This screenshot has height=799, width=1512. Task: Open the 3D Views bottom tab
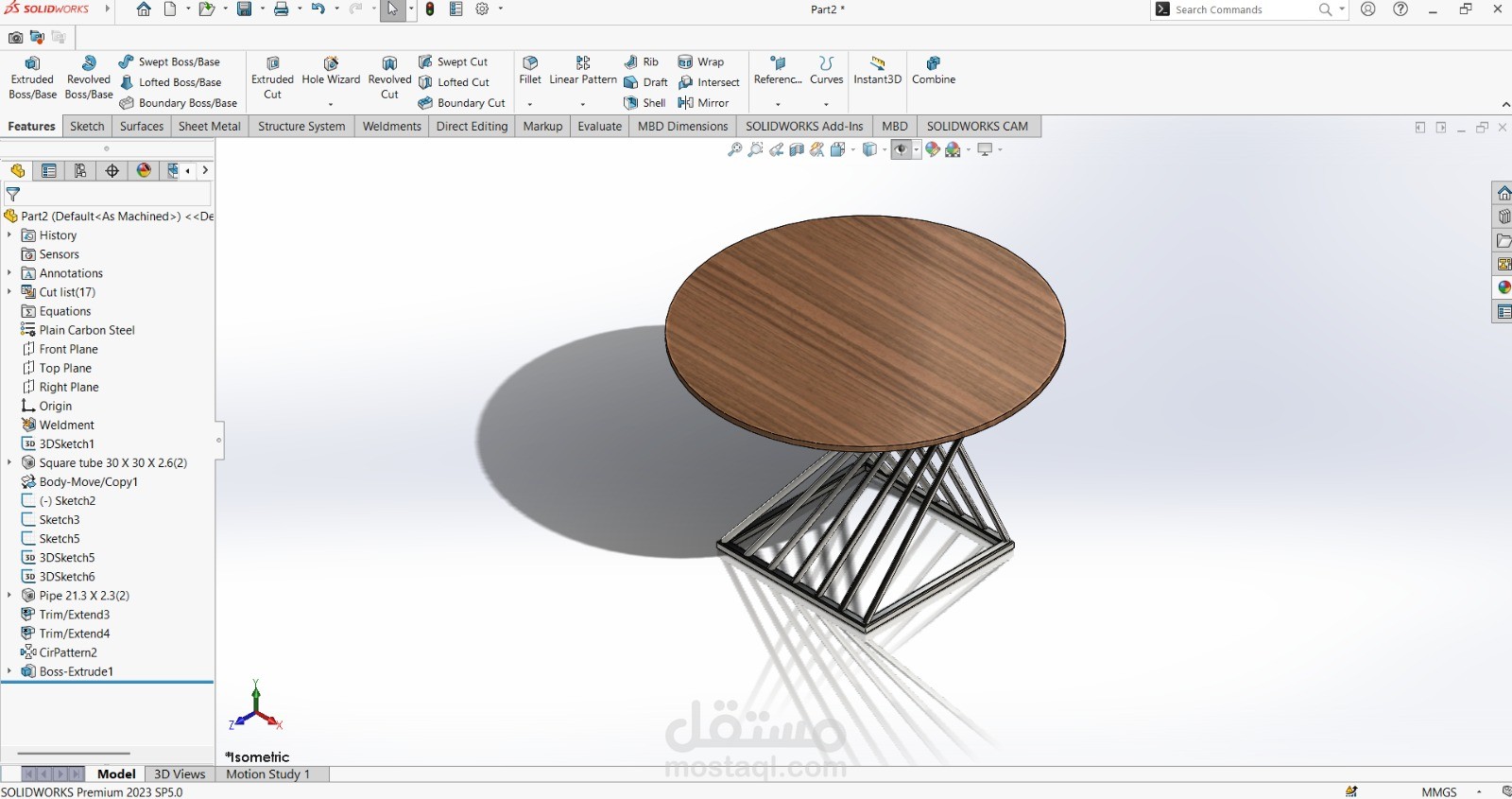pyautogui.click(x=180, y=773)
